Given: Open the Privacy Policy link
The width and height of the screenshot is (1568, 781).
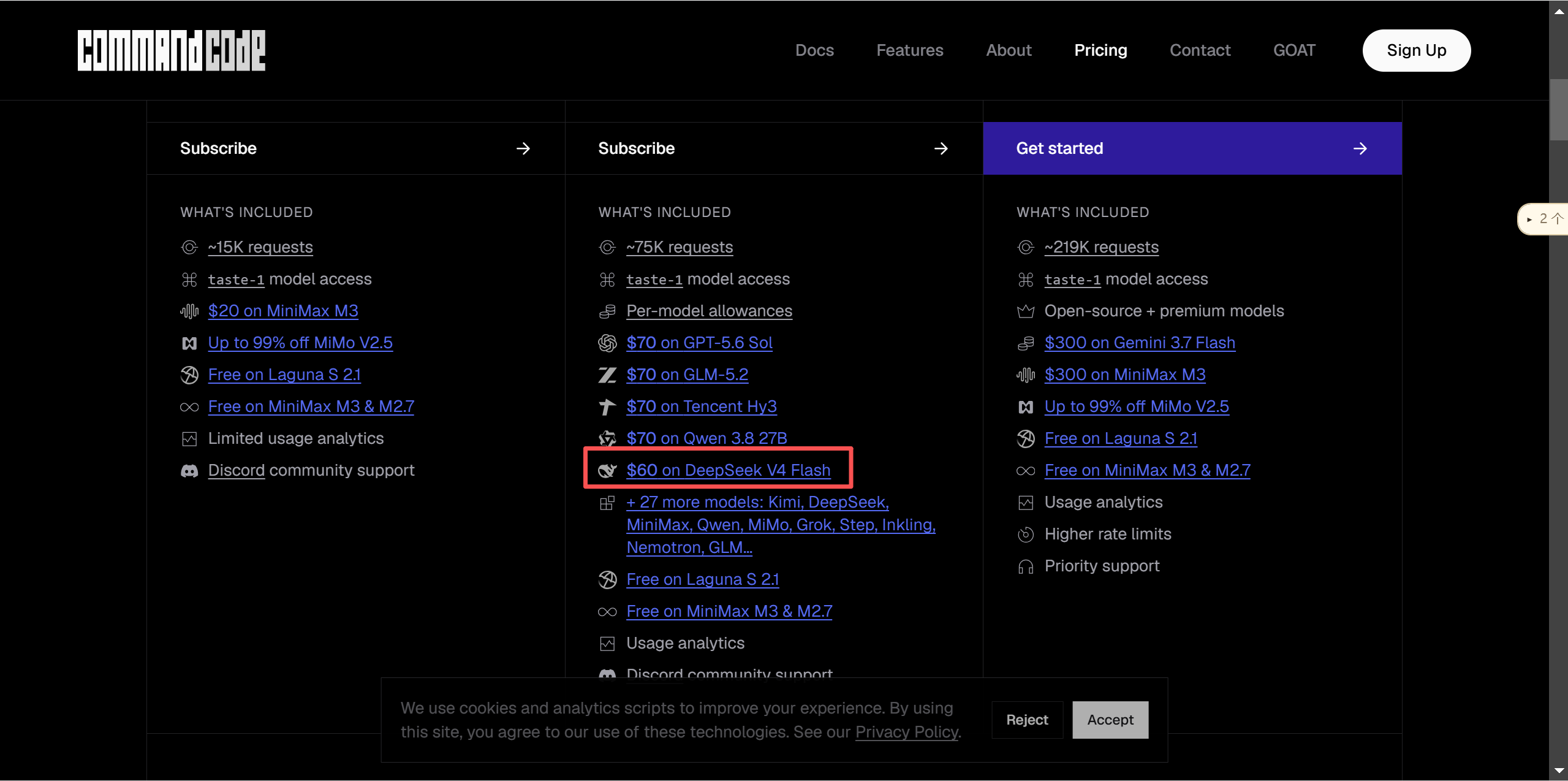Looking at the screenshot, I should coord(906,732).
